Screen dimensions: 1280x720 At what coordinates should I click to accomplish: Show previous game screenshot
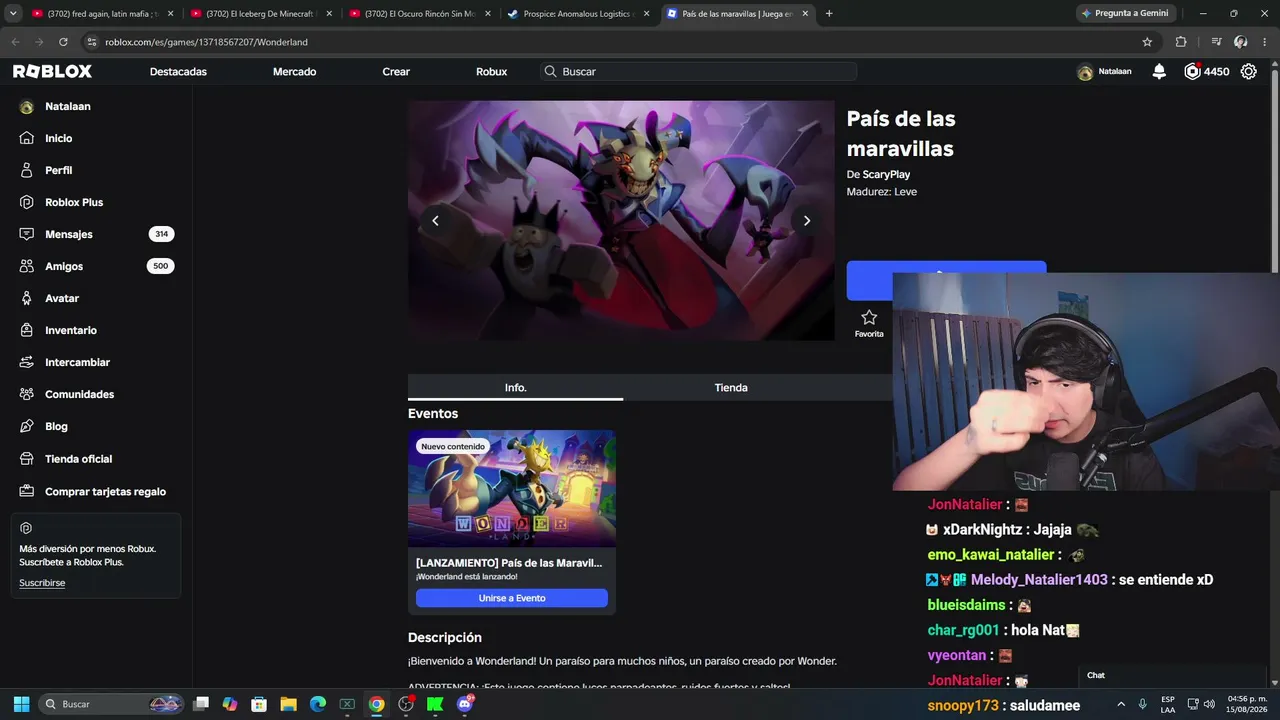click(x=435, y=221)
